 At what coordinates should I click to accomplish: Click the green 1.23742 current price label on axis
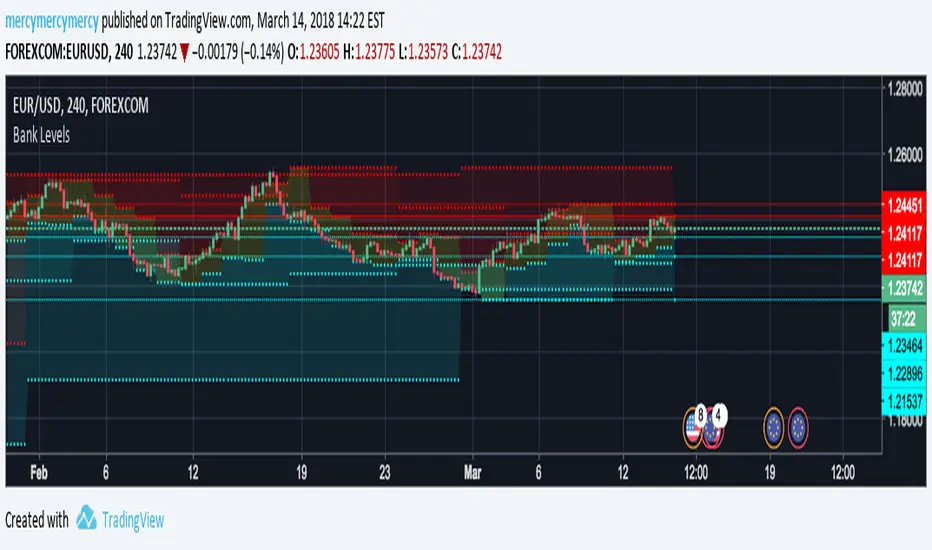click(904, 289)
